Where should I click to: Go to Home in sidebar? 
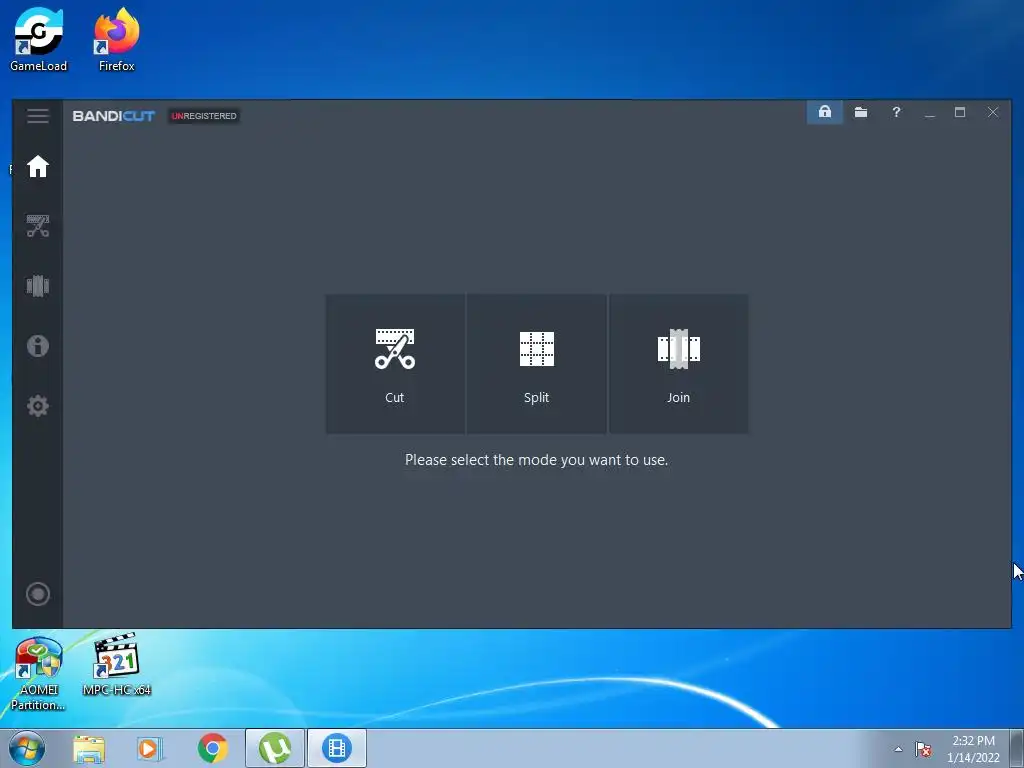pos(38,167)
